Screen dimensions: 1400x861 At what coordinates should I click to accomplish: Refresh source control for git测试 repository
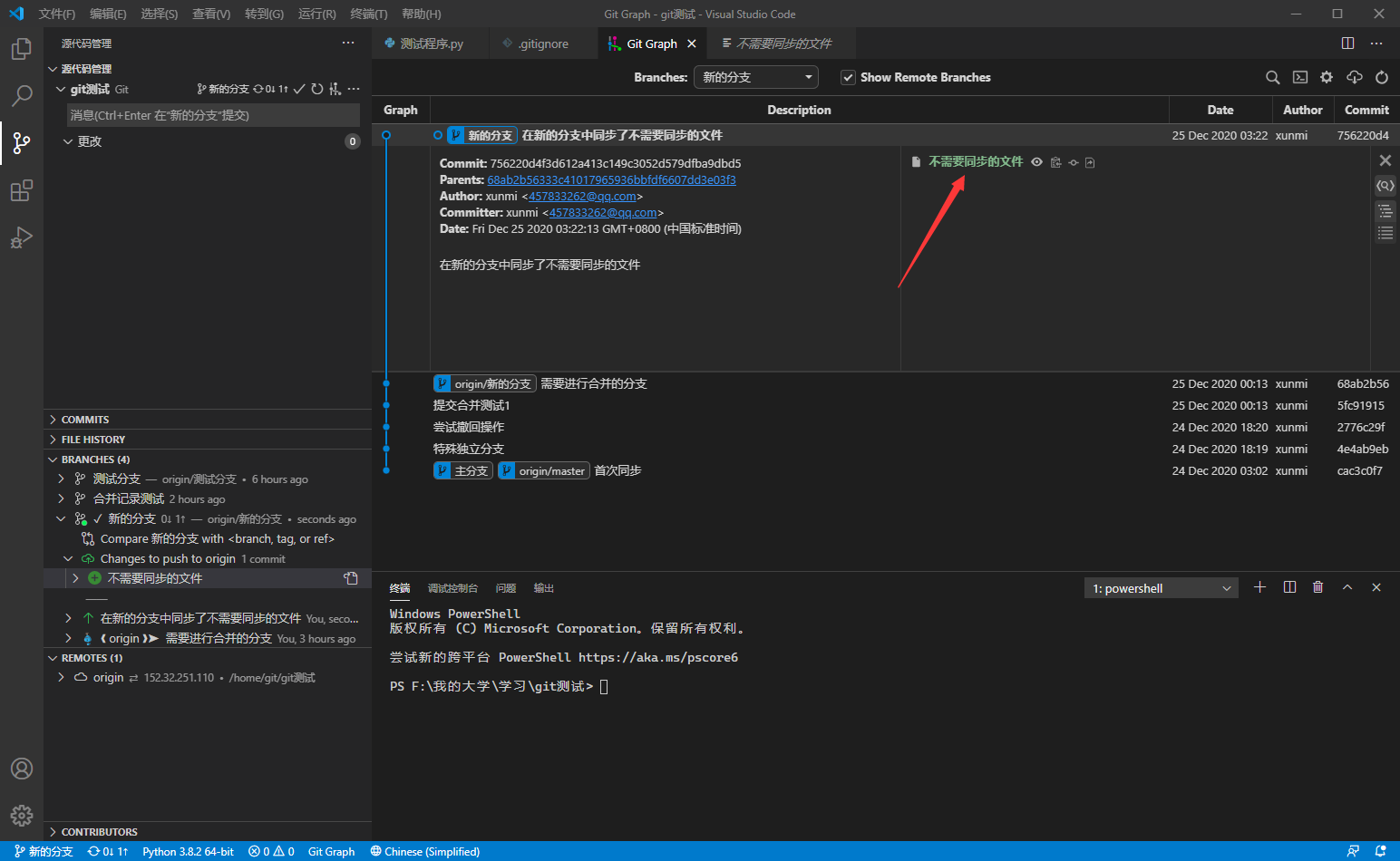tap(317, 89)
